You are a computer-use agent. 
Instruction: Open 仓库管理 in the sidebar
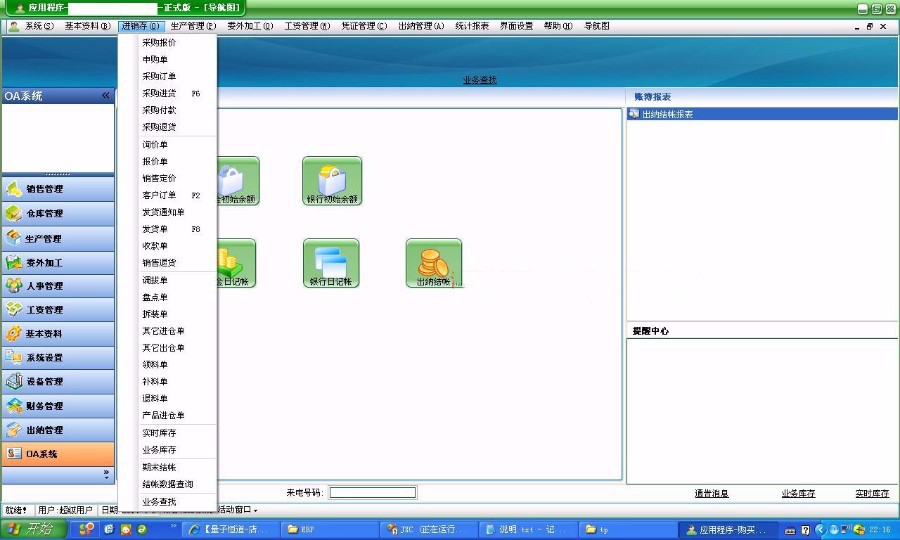[x=58, y=213]
